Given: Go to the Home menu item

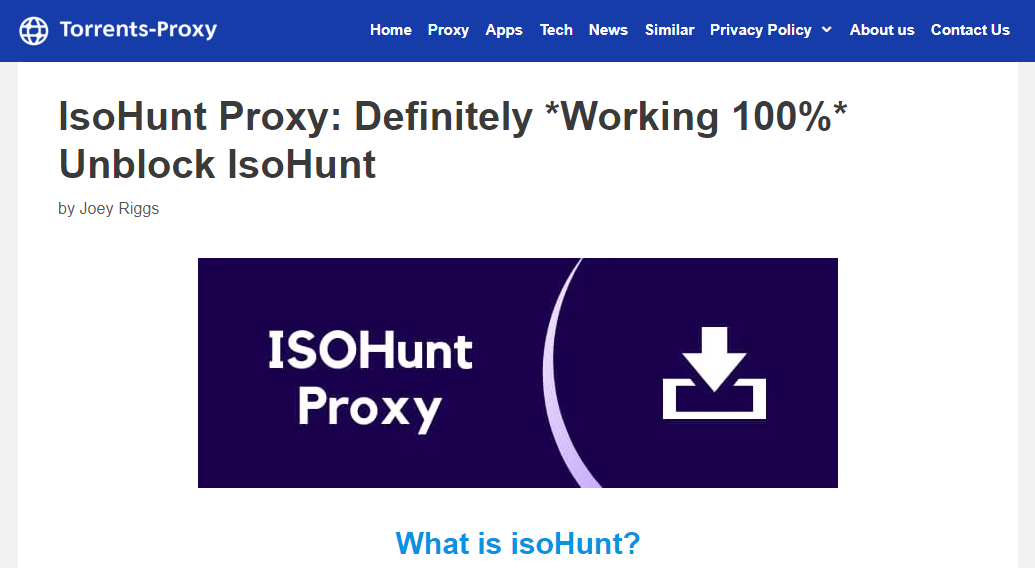Looking at the screenshot, I should [x=391, y=30].
